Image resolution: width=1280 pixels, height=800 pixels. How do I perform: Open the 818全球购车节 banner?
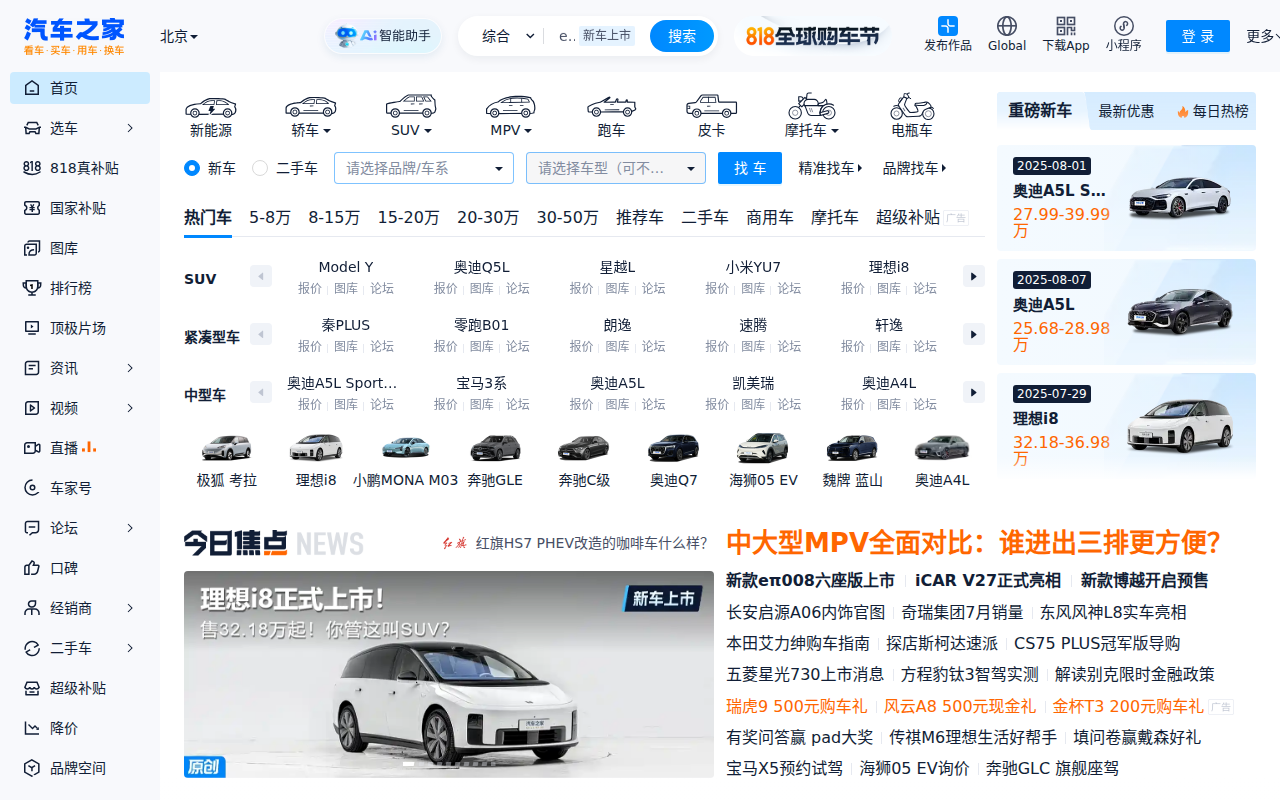point(812,36)
